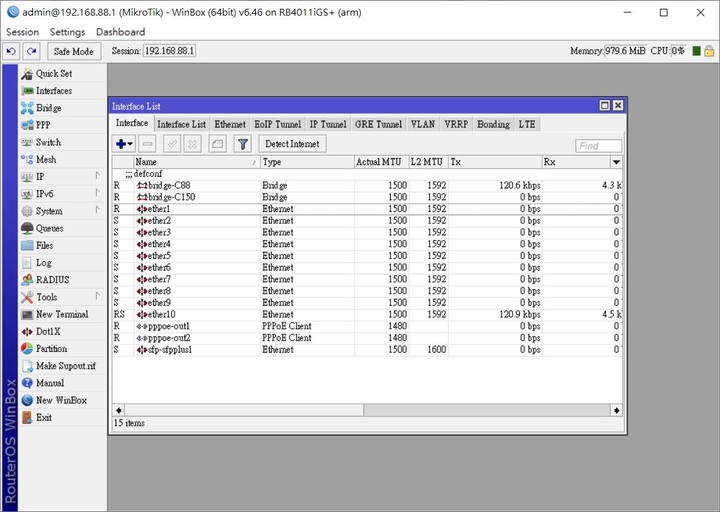Switch to the EoIP Tunnel tab
The height and width of the screenshot is (512, 720).
pos(277,124)
